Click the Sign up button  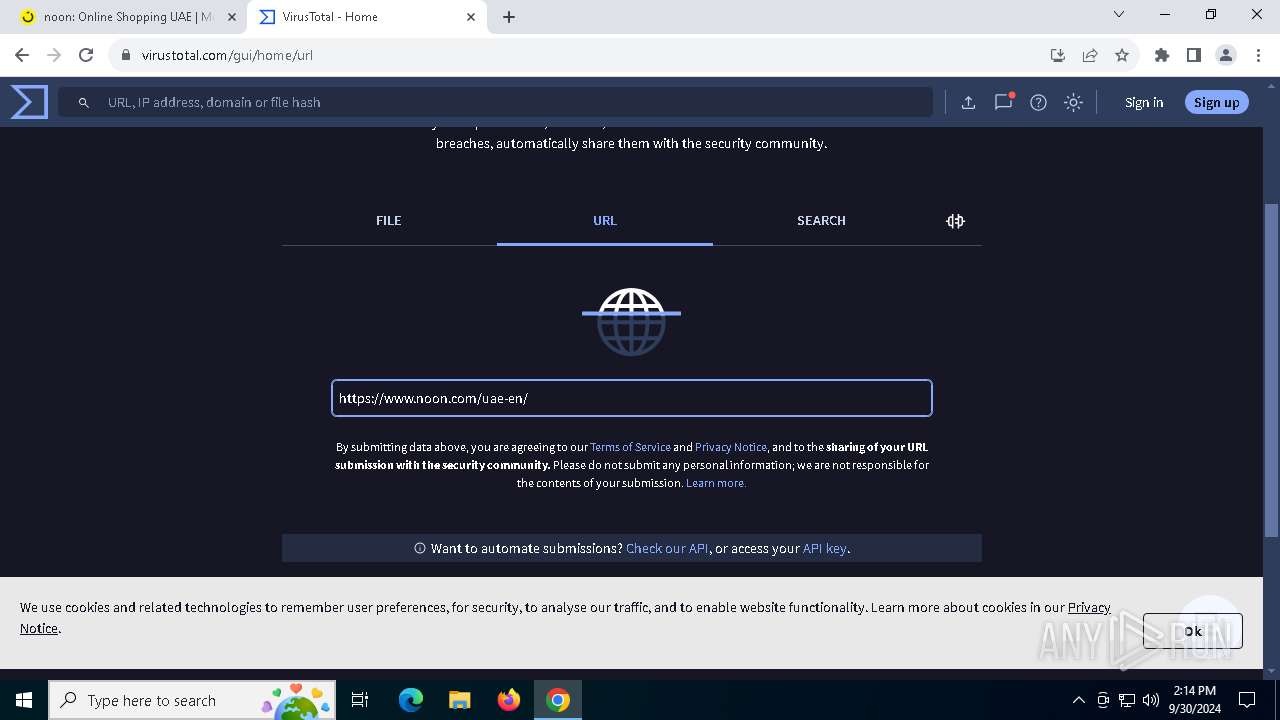coord(1216,102)
